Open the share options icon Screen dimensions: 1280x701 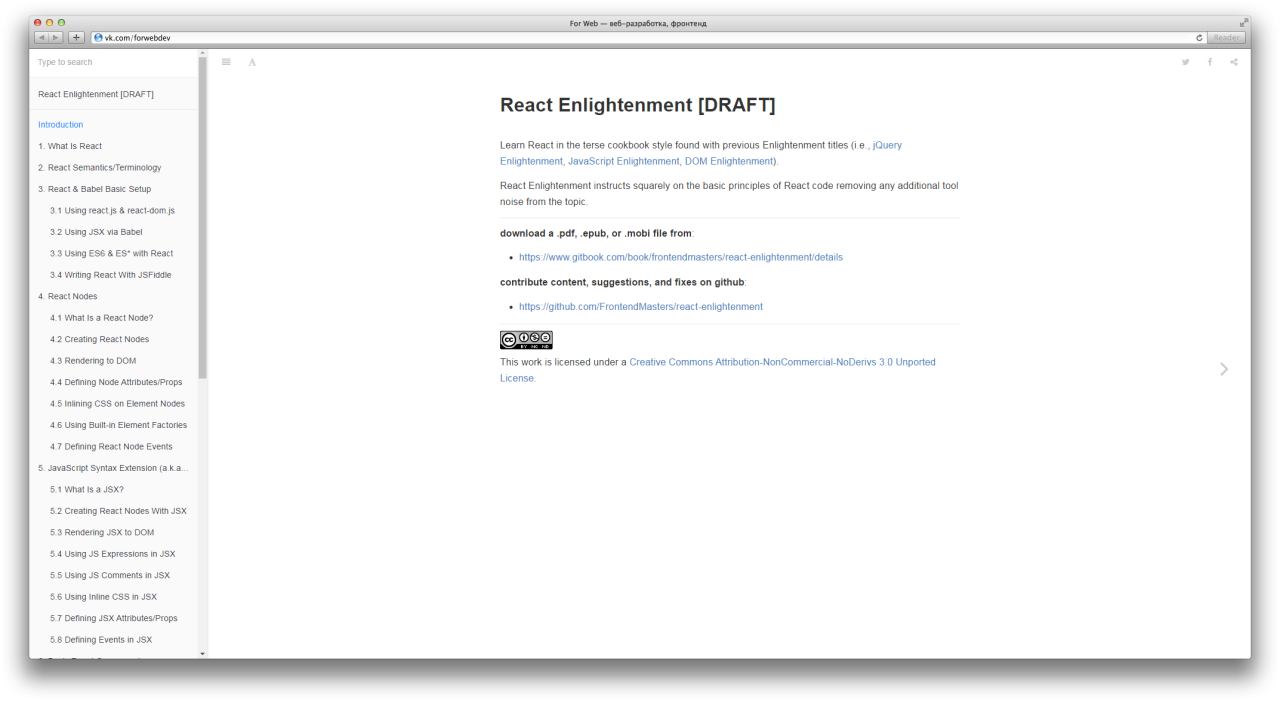1234,62
